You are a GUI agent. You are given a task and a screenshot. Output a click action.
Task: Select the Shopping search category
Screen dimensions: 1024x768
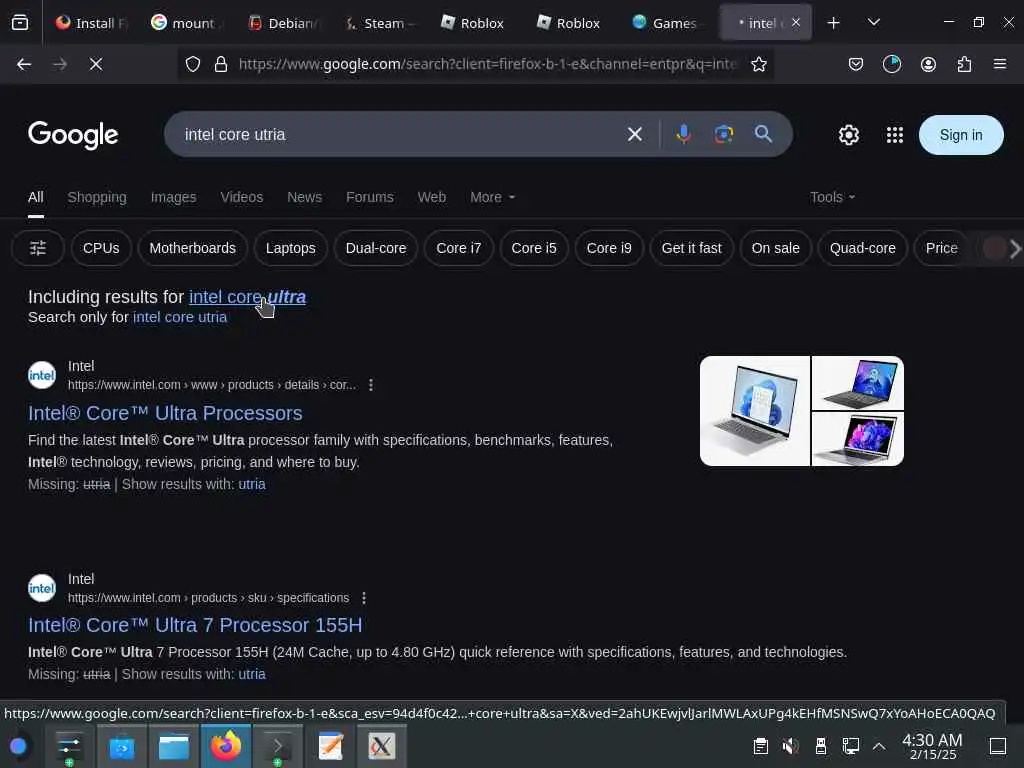pyautogui.click(x=97, y=197)
